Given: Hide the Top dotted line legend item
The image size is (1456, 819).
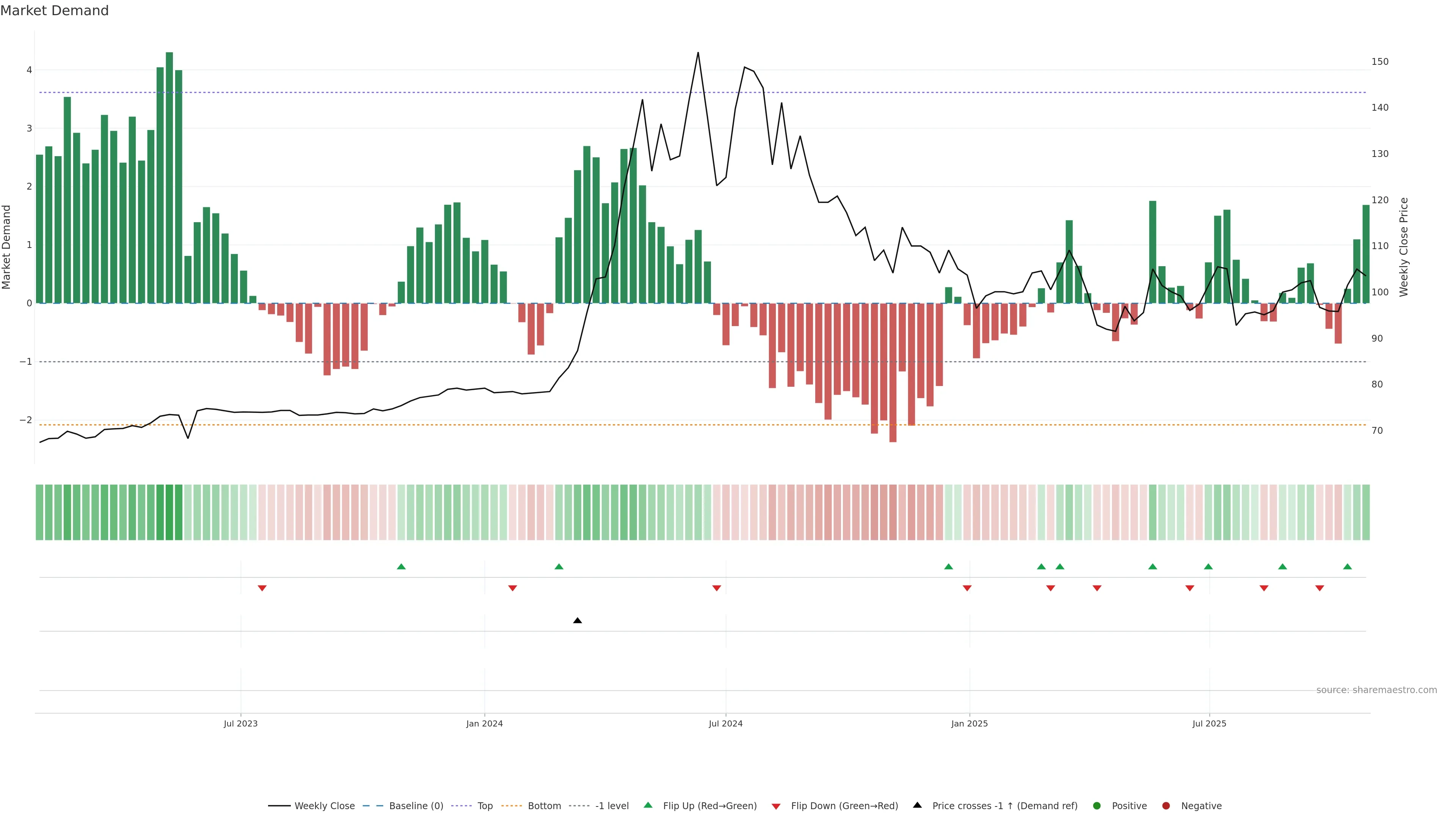Looking at the screenshot, I should [x=485, y=806].
